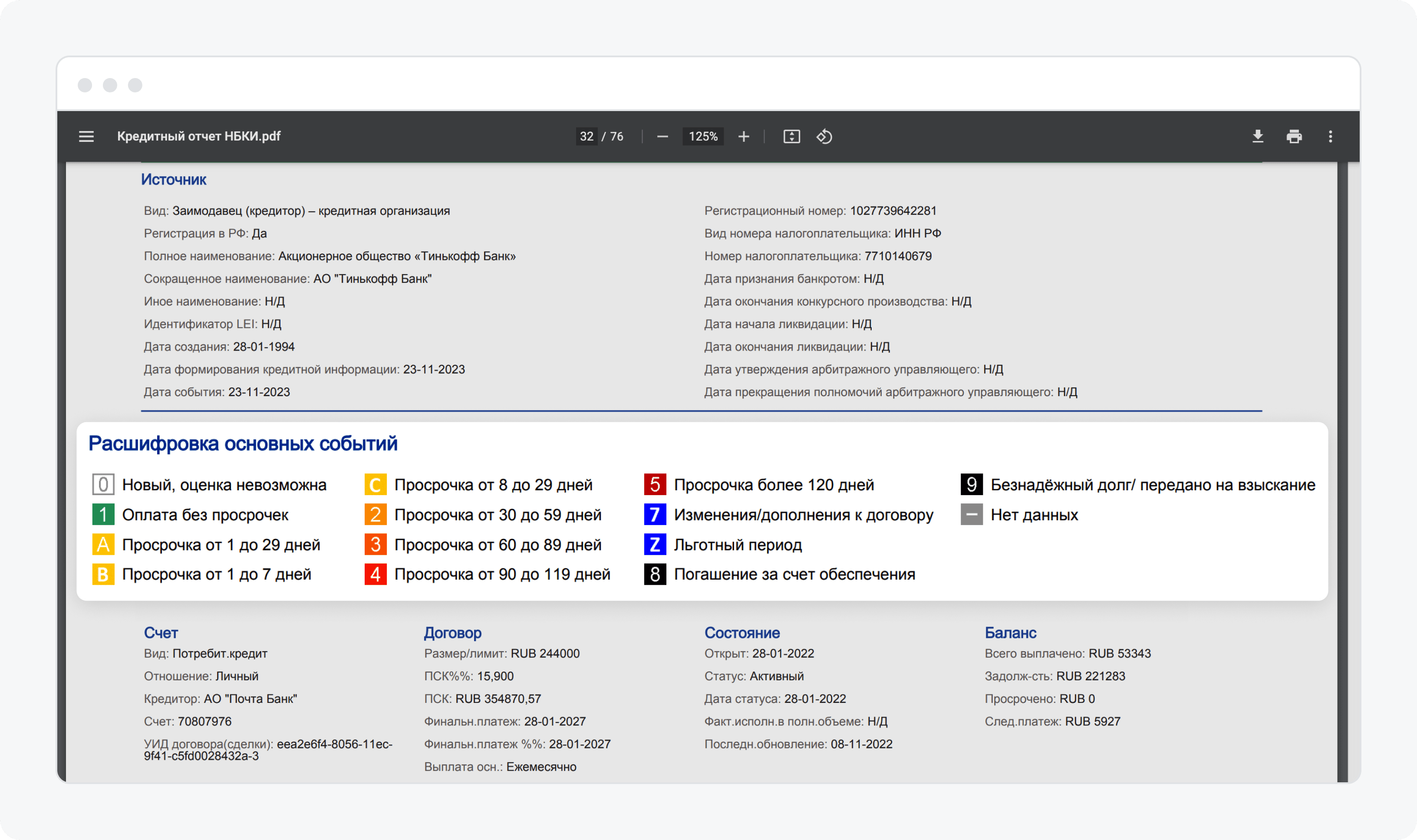Click the yellow C legend box

(x=376, y=485)
